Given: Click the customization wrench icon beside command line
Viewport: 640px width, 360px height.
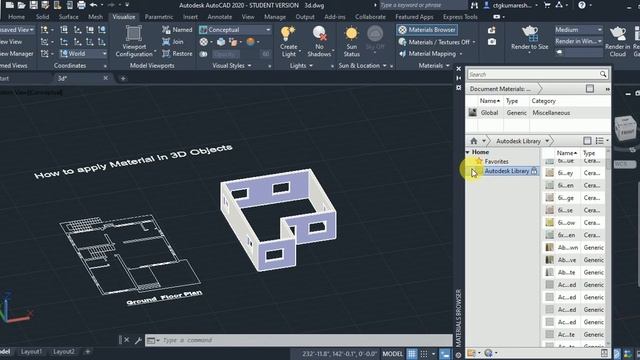Looking at the screenshot, I should coord(138,340).
